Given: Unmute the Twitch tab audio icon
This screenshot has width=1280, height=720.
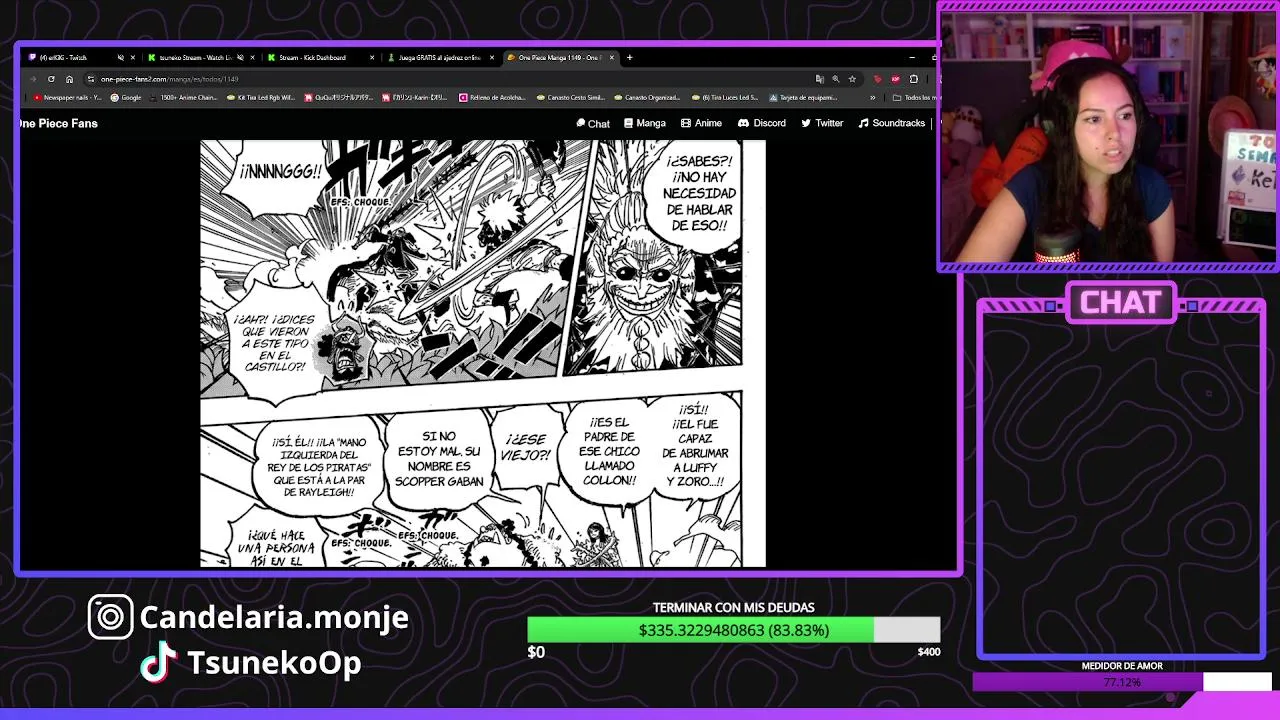Looking at the screenshot, I should pos(121,57).
